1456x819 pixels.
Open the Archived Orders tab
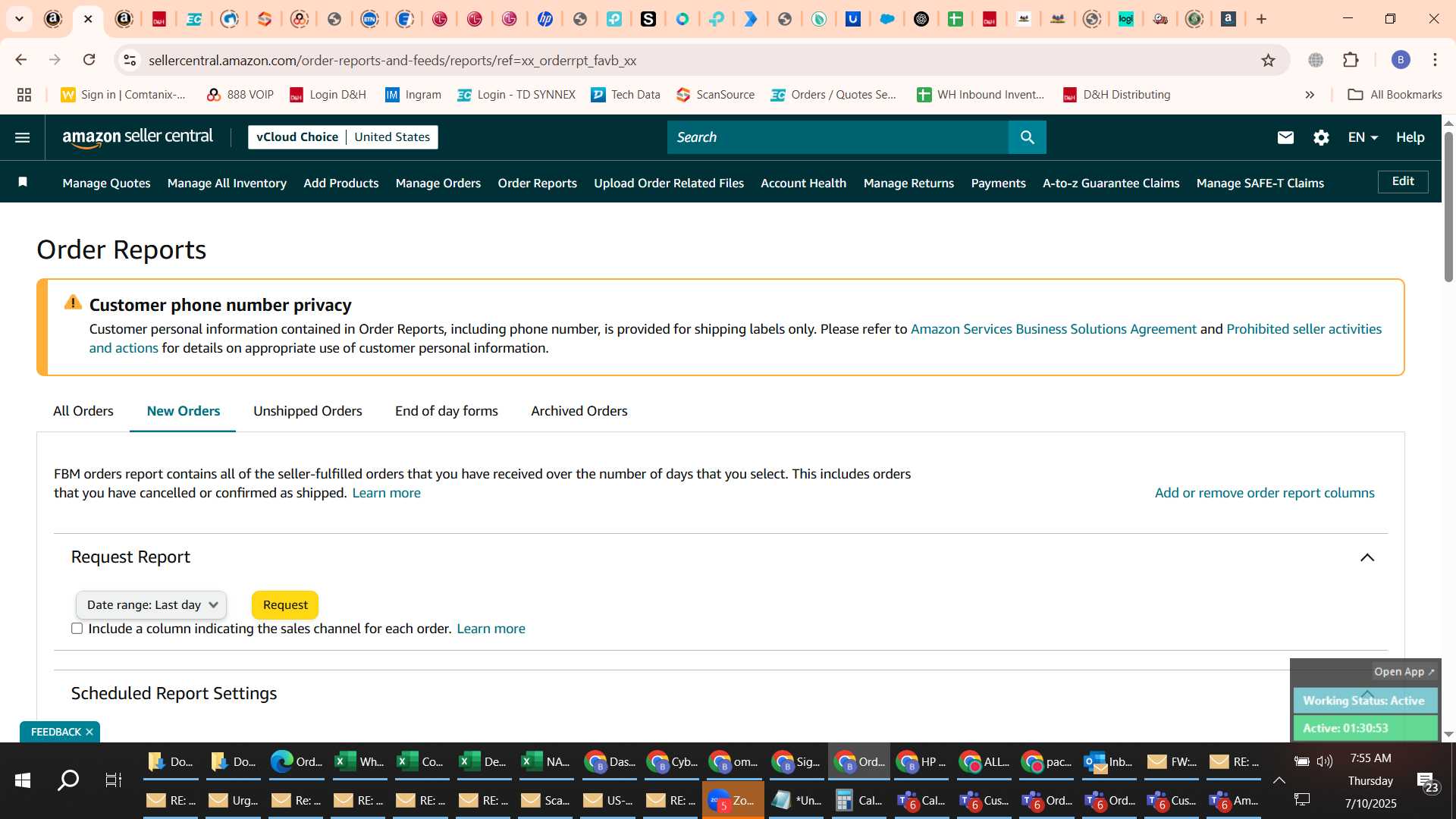coord(579,411)
